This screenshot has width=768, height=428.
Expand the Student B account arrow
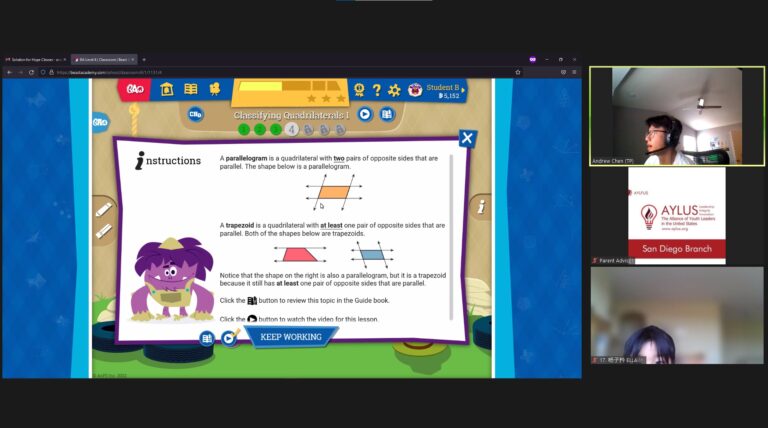tap(463, 90)
